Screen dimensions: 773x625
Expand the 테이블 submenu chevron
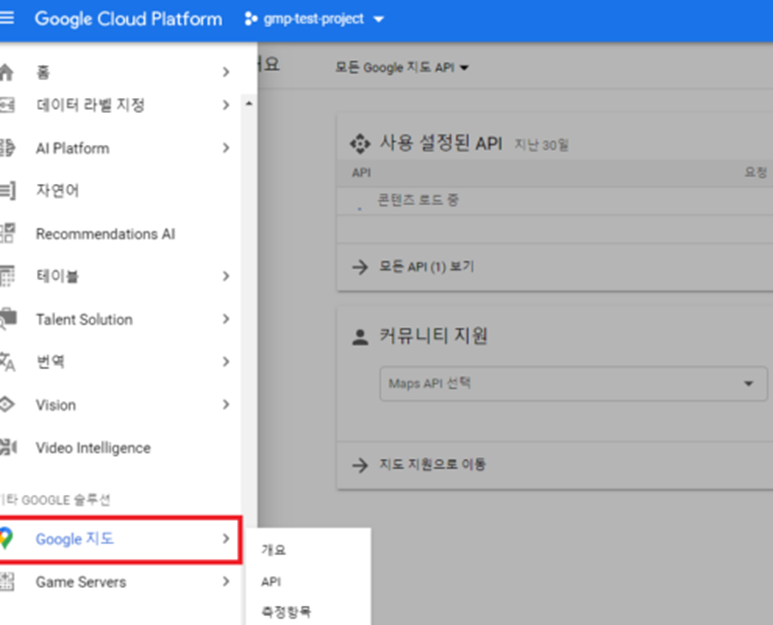[226, 276]
